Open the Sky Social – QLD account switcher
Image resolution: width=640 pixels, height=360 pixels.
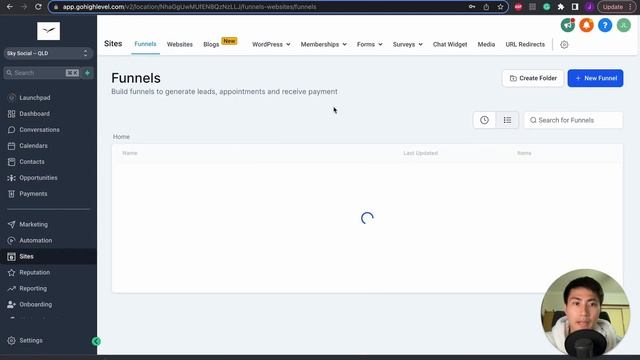click(x=48, y=53)
